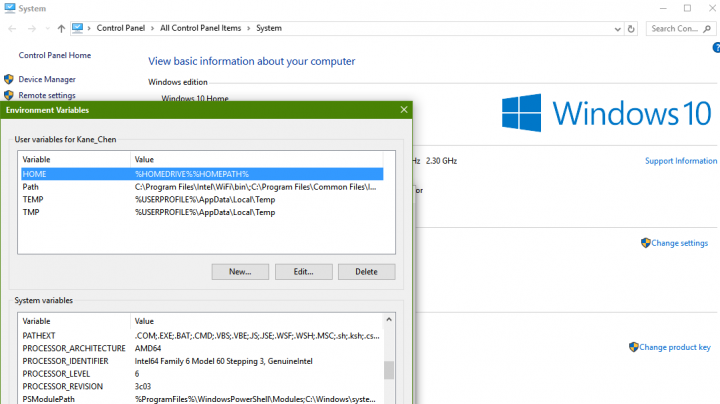Select System breadcrumb in address bar
Viewport: 720px width, 404px height.
(x=269, y=28)
